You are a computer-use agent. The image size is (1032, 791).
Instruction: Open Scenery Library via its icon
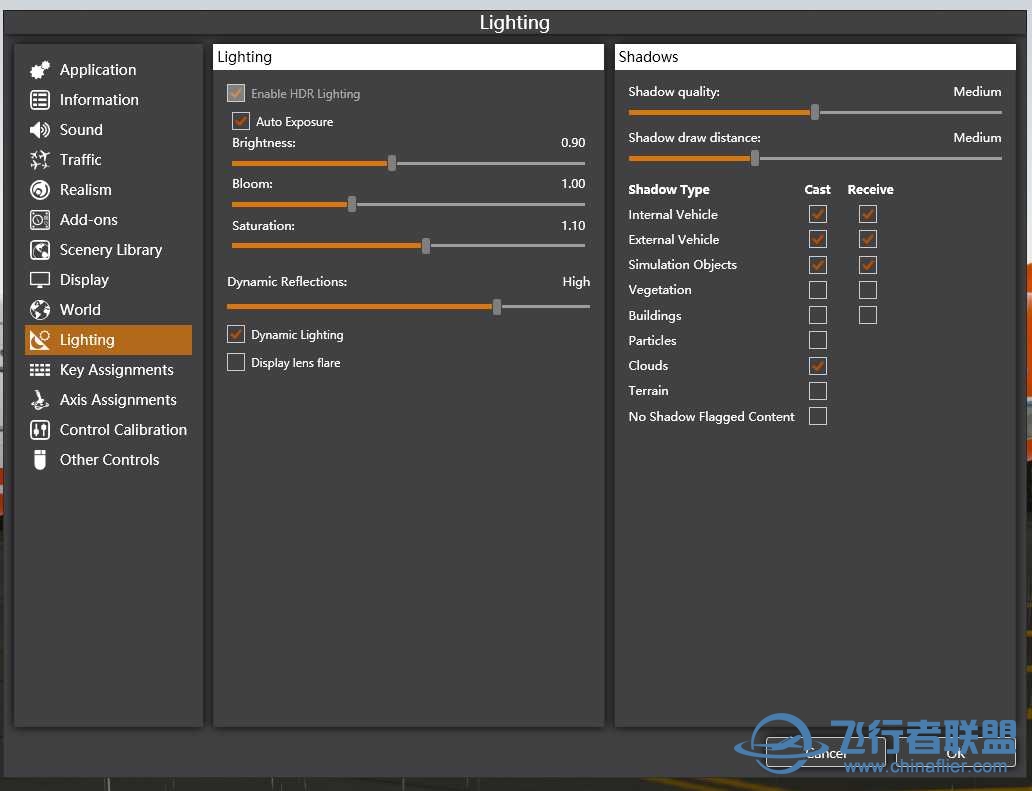click(40, 250)
